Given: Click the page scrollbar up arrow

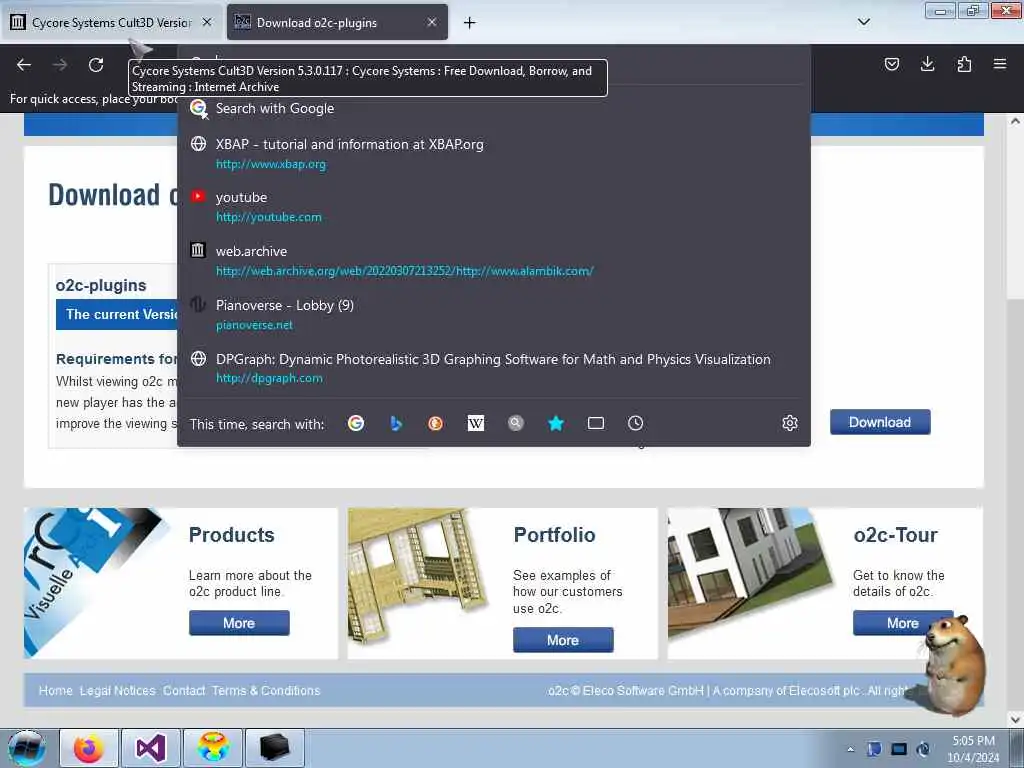Looking at the screenshot, I should pos(1015,121).
